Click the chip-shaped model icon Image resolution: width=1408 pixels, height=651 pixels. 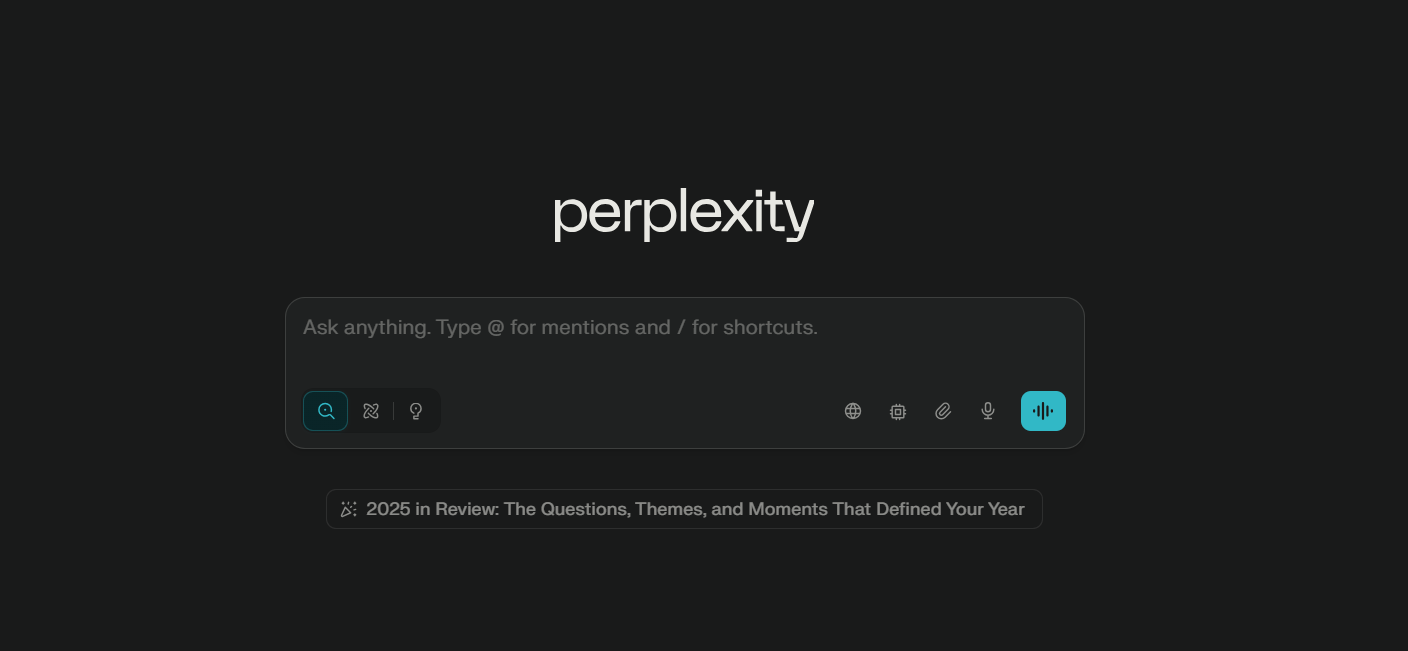pos(898,411)
